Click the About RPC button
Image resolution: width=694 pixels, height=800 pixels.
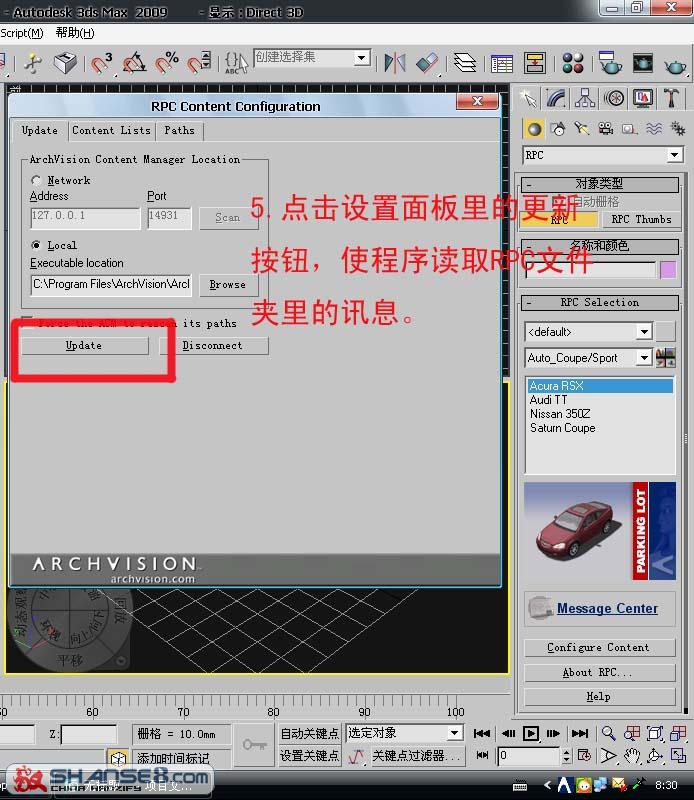coord(600,672)
